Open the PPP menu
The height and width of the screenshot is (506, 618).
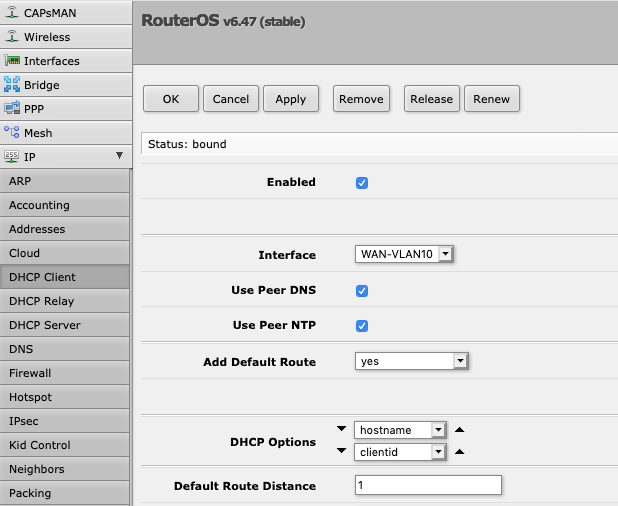66,109
